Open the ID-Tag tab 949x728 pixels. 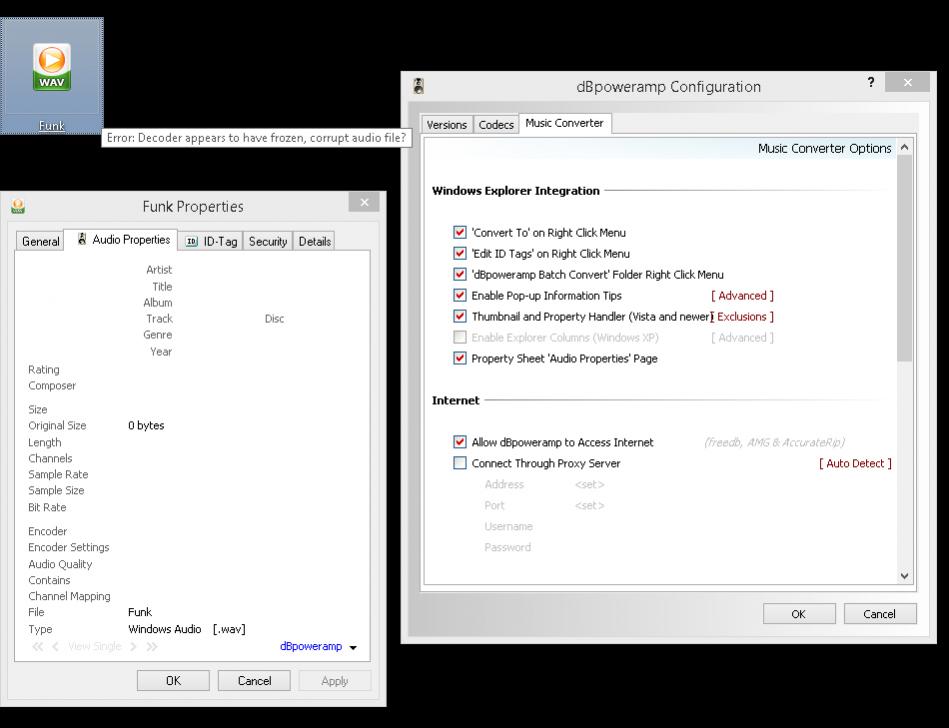point(212,241)
